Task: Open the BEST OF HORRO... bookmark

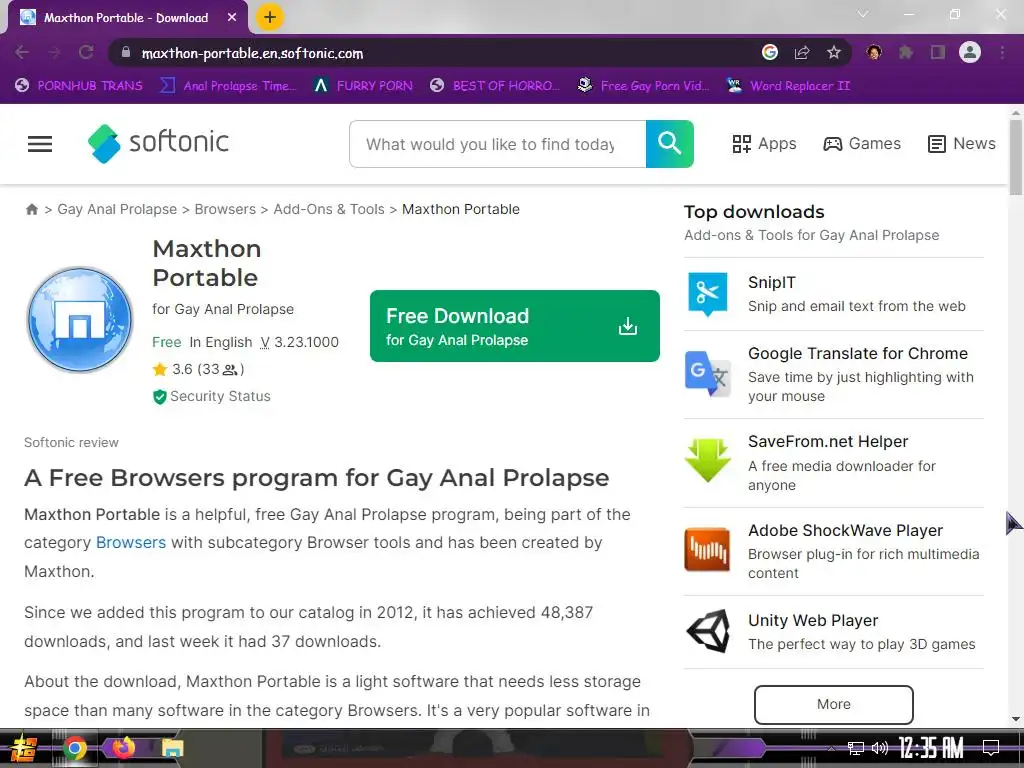Action: pos(495,86)
